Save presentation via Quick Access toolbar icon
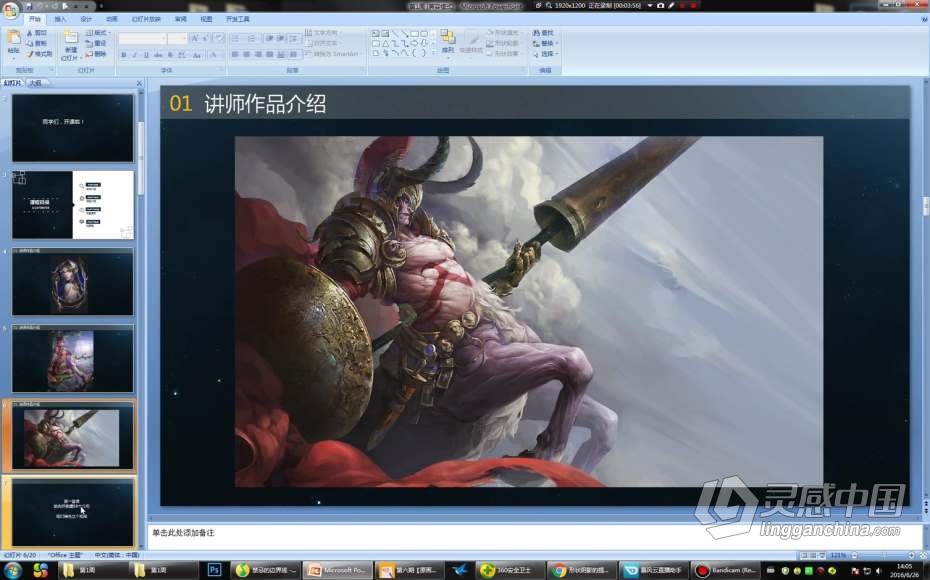Viewport: 930px width, 580px height. (x=28, y=6)
